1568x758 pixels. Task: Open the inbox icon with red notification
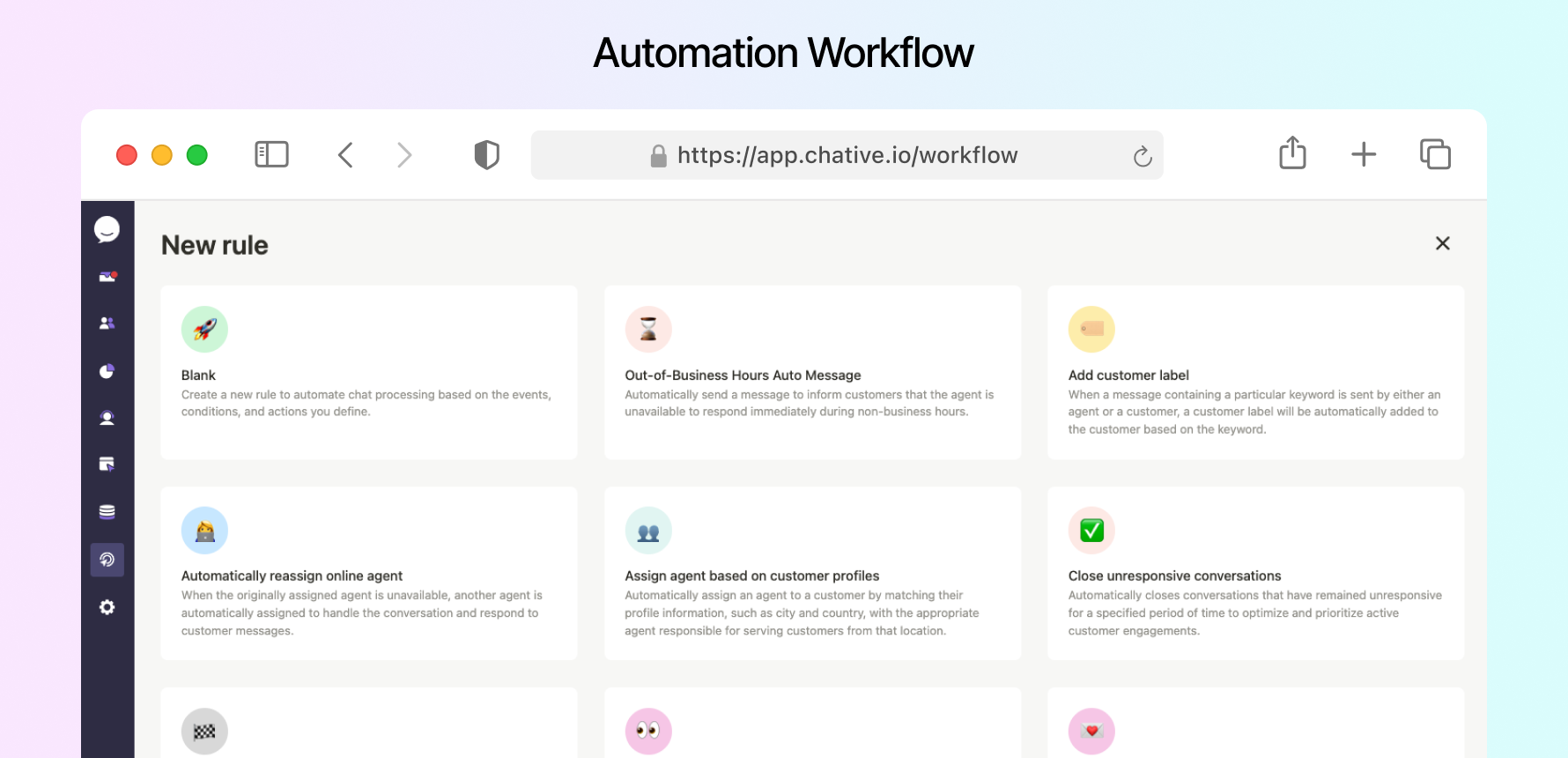point(107,277)
